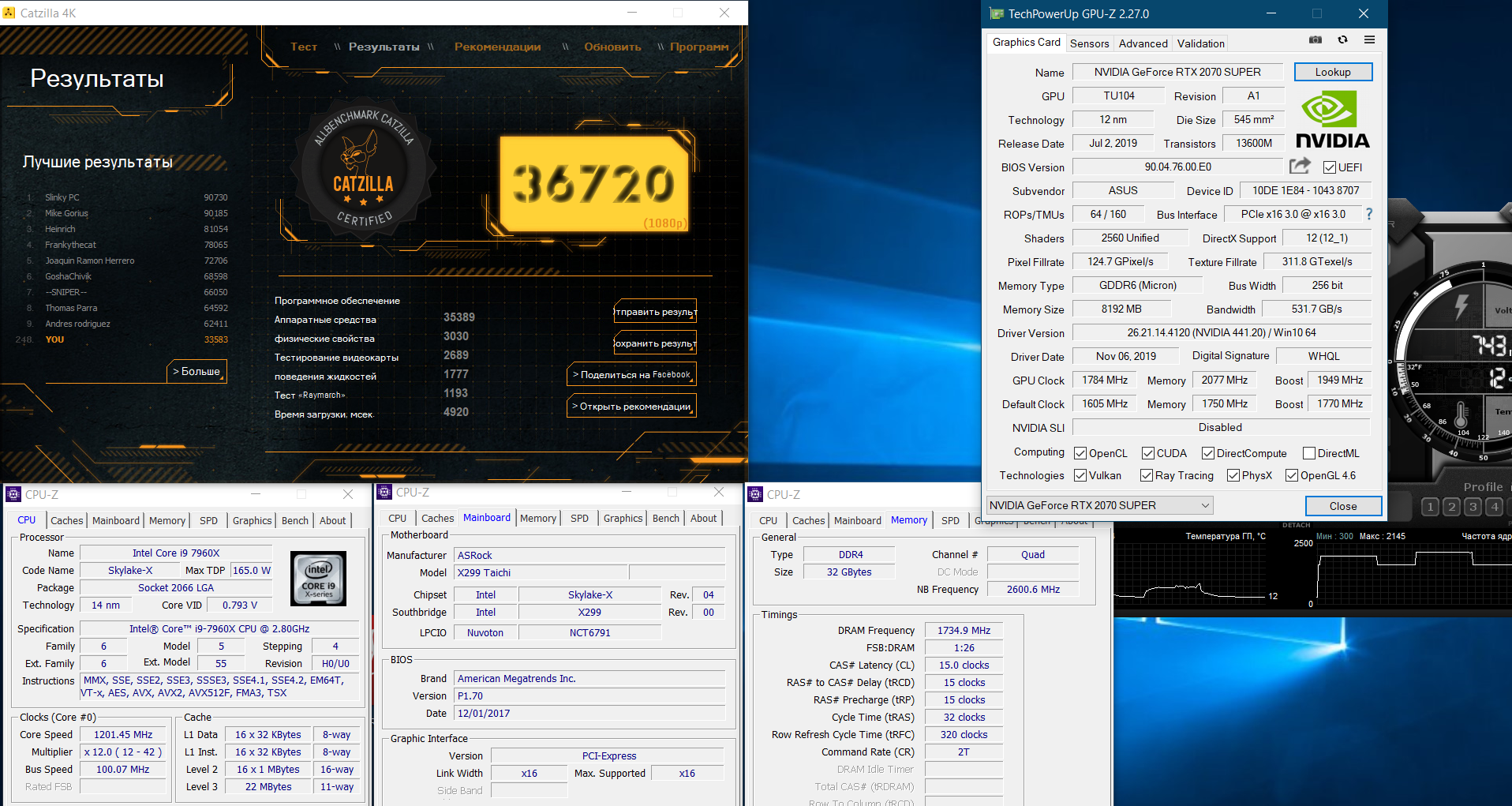Click the lightning bolt icon on Afterburner gauge
The width and height of the screenshot is (1512, 806).
(1461, 306)
